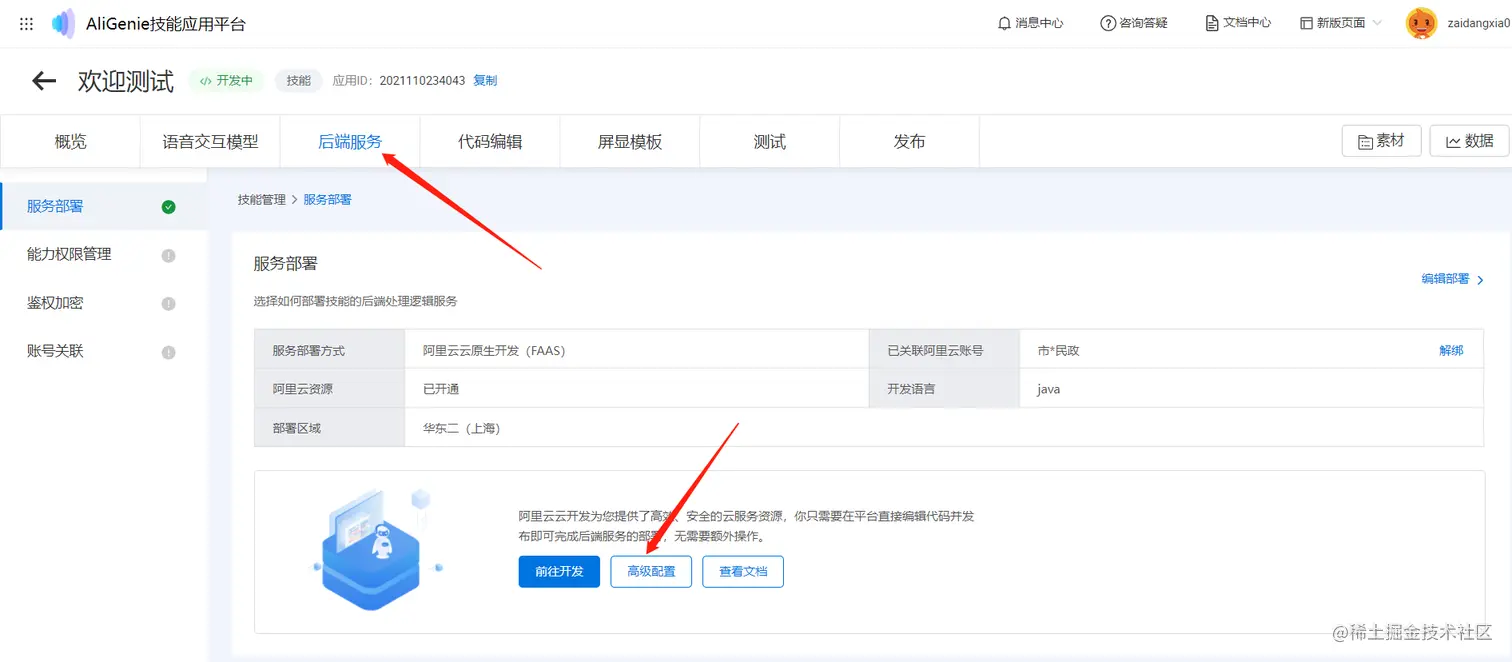The height and width of the screenshot is (662, 1512).
Task: Open 消息中心 bell notifications
Action: coord(1030,23)
